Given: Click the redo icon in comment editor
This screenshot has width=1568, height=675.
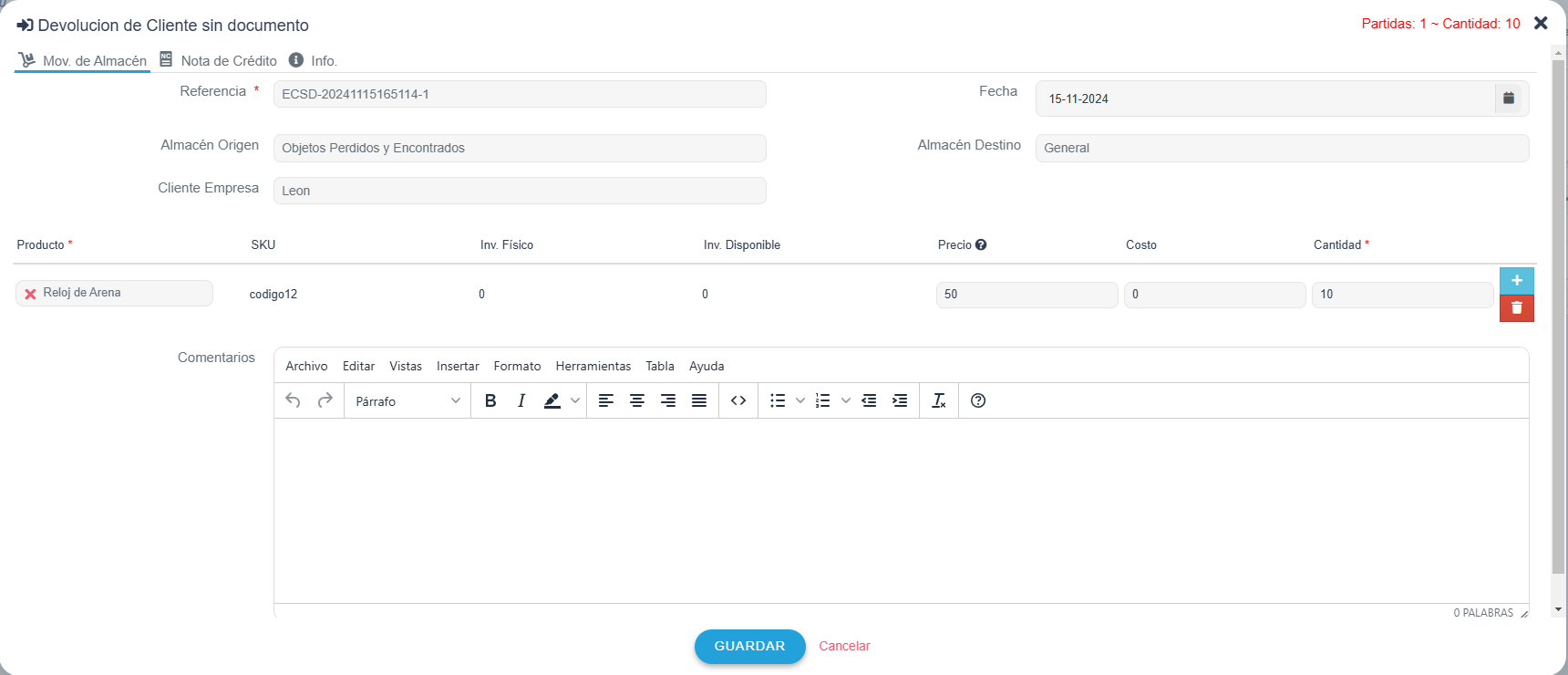Looking at the screenshot, I should (325, 400).
